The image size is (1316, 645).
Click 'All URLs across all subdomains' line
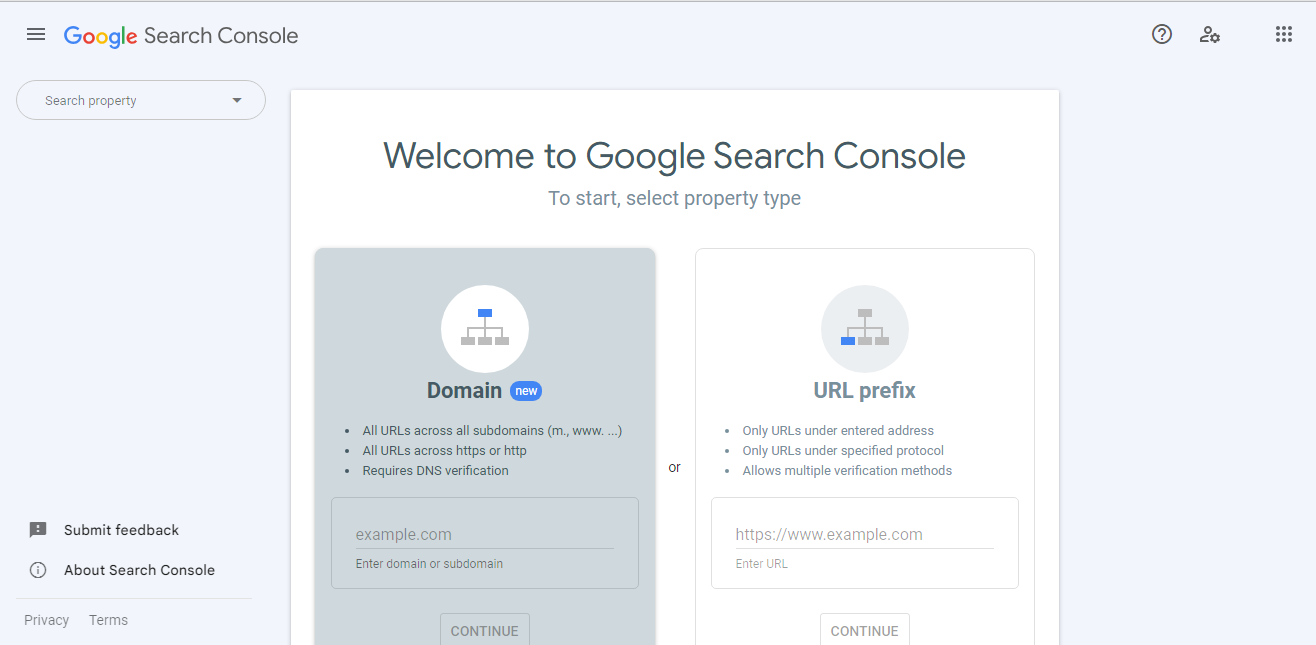[x=493, y=431]
